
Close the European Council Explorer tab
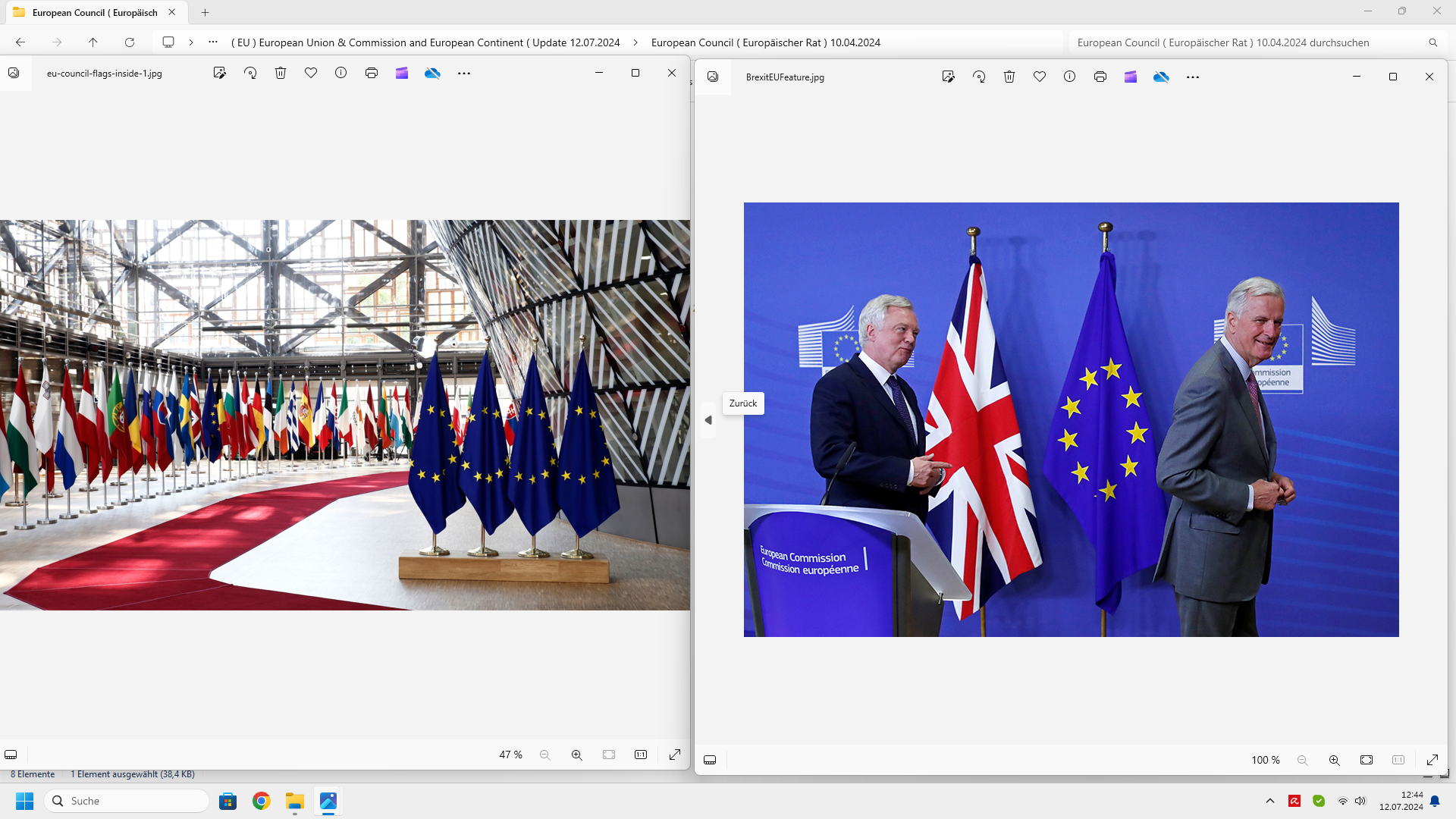point(172,12)
